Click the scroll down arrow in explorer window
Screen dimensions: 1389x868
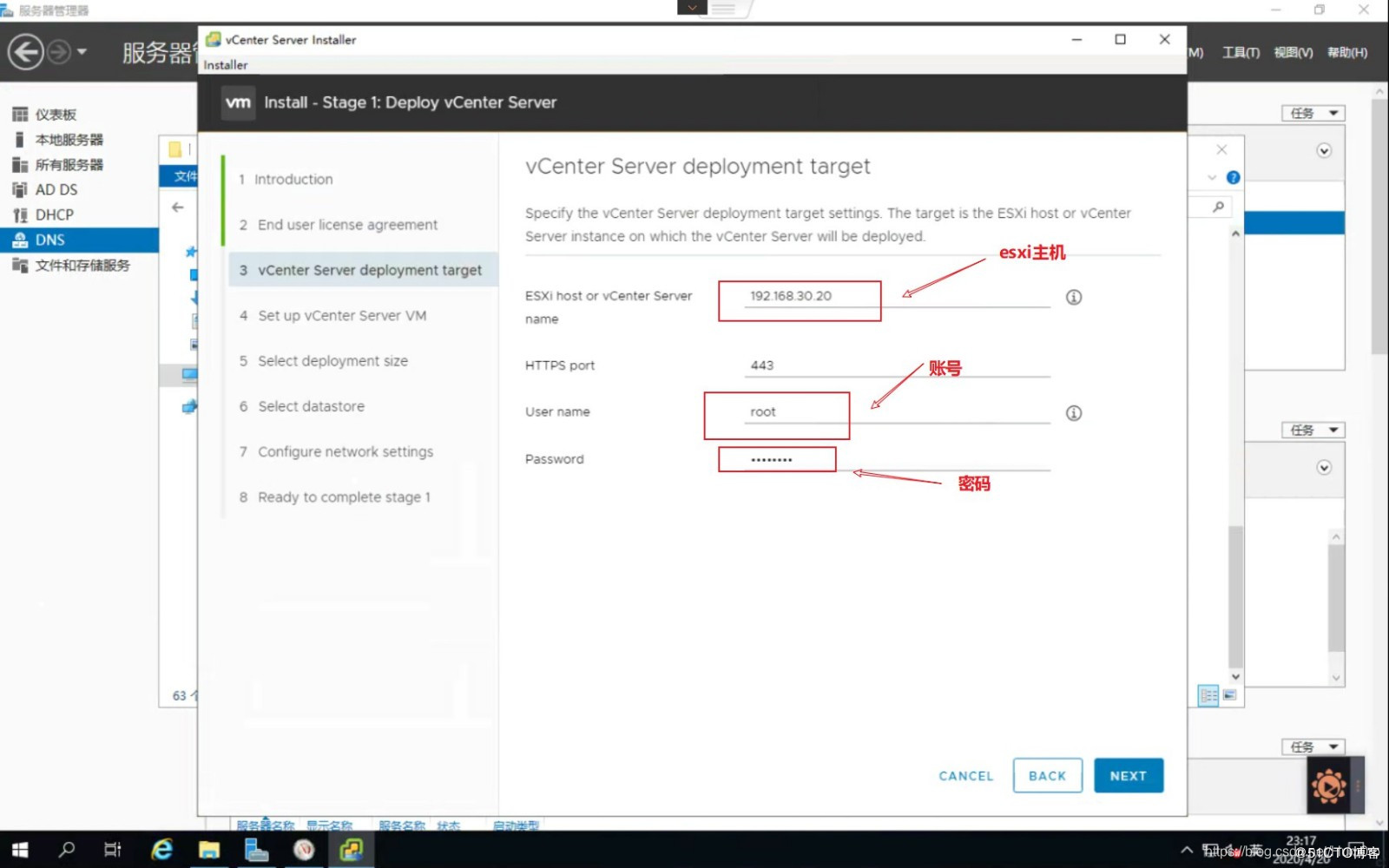(x=1235, y=676)
